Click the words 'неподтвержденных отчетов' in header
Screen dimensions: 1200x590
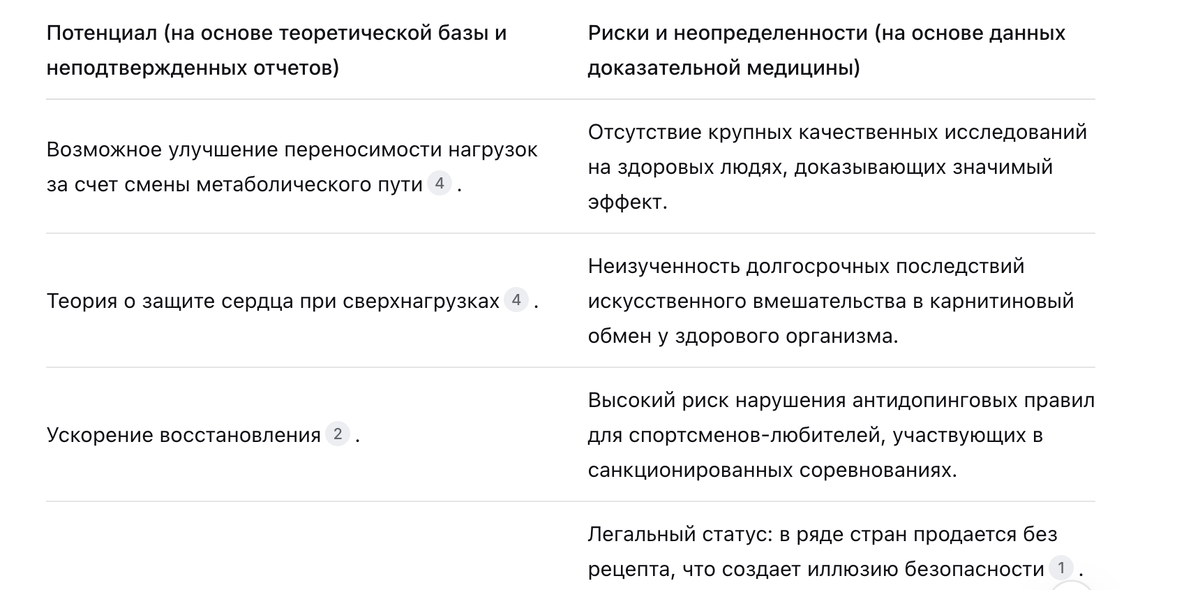coord(192,68)
